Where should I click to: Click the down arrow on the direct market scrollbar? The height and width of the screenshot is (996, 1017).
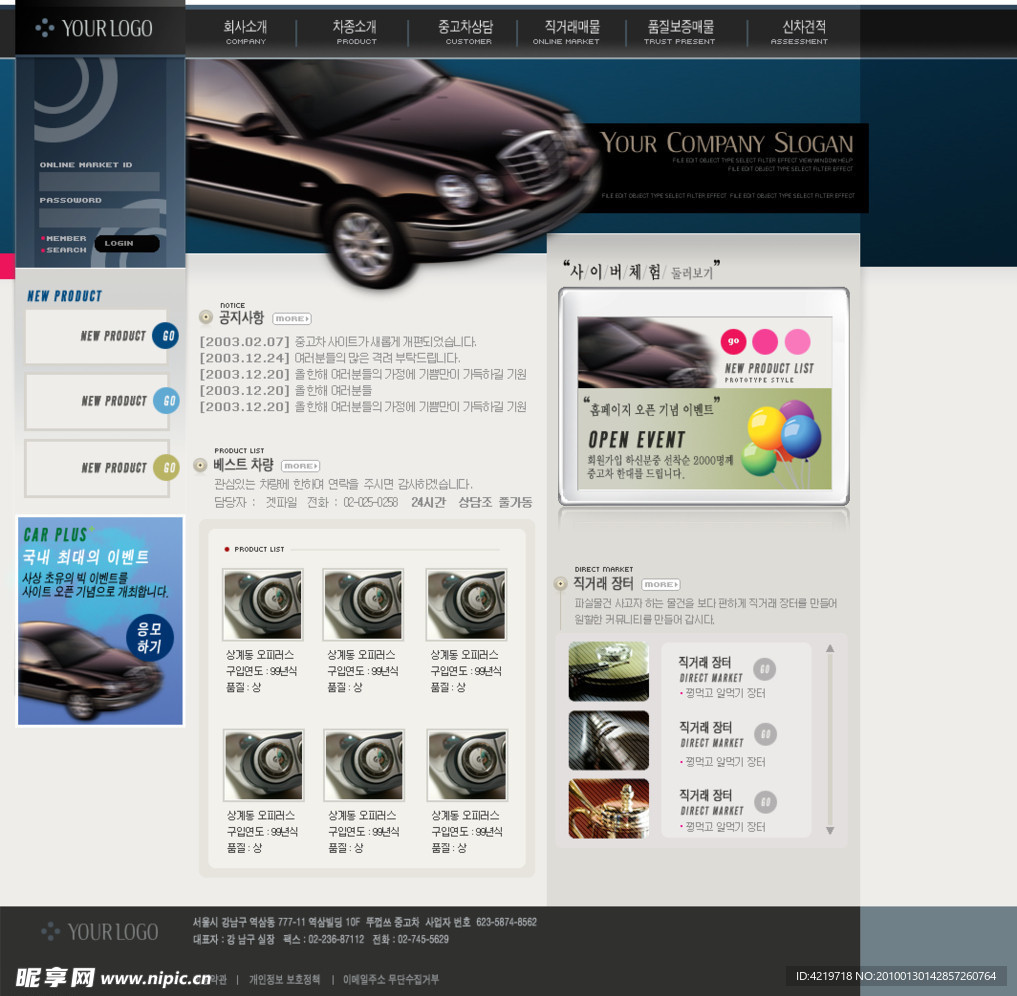coord(829,830)
